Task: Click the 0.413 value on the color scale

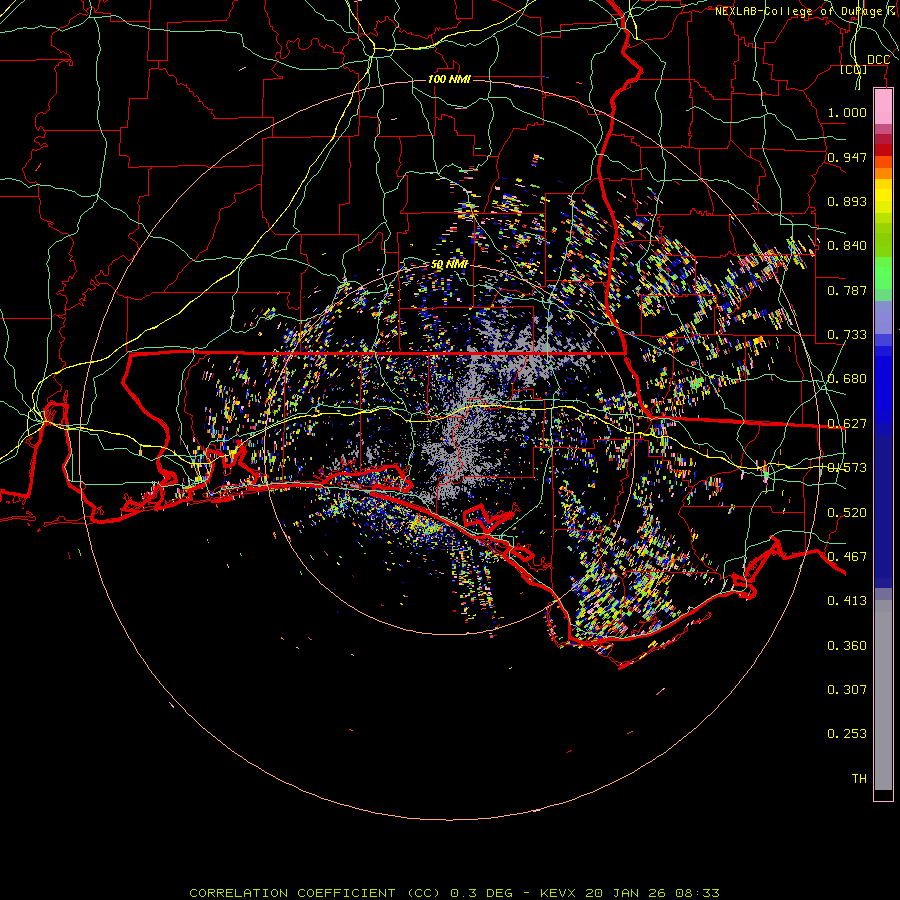Action: [x=847, y=601]
